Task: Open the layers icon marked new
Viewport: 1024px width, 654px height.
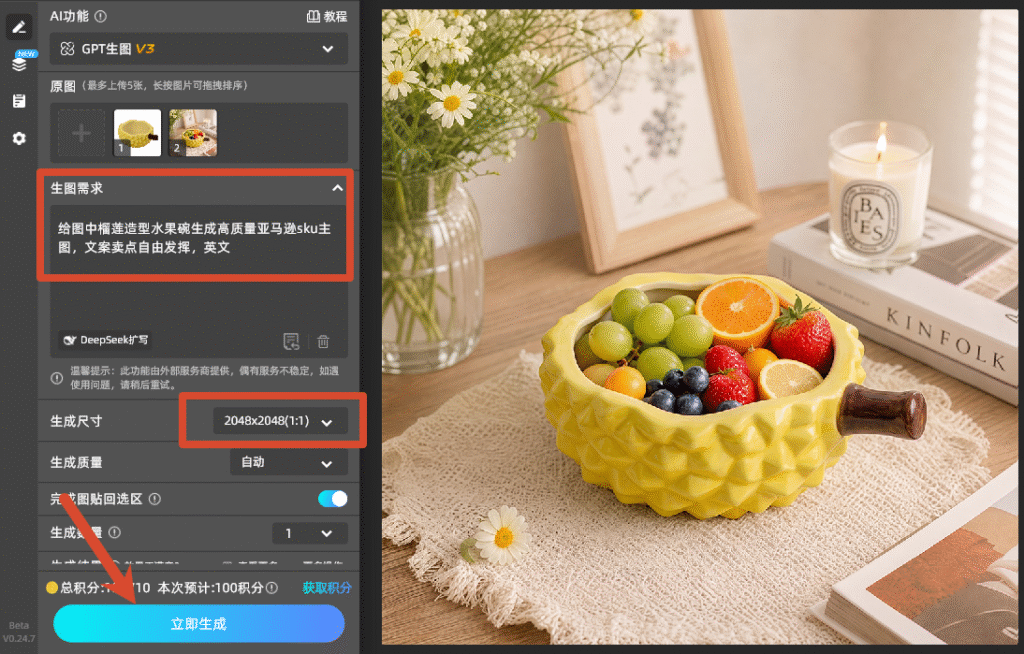Action: click(20, 63)
